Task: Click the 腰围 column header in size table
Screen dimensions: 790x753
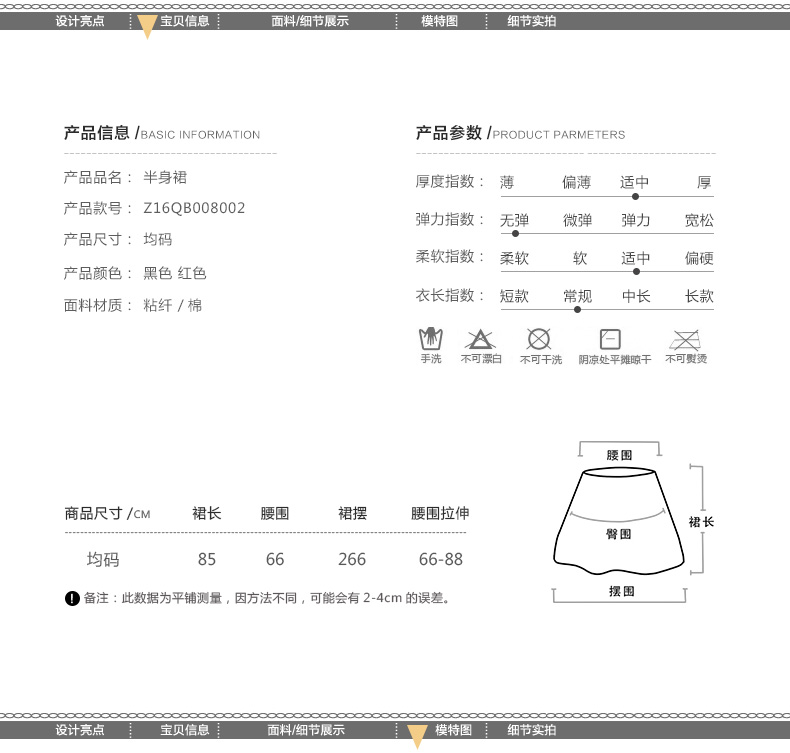Action: [275, 513]
